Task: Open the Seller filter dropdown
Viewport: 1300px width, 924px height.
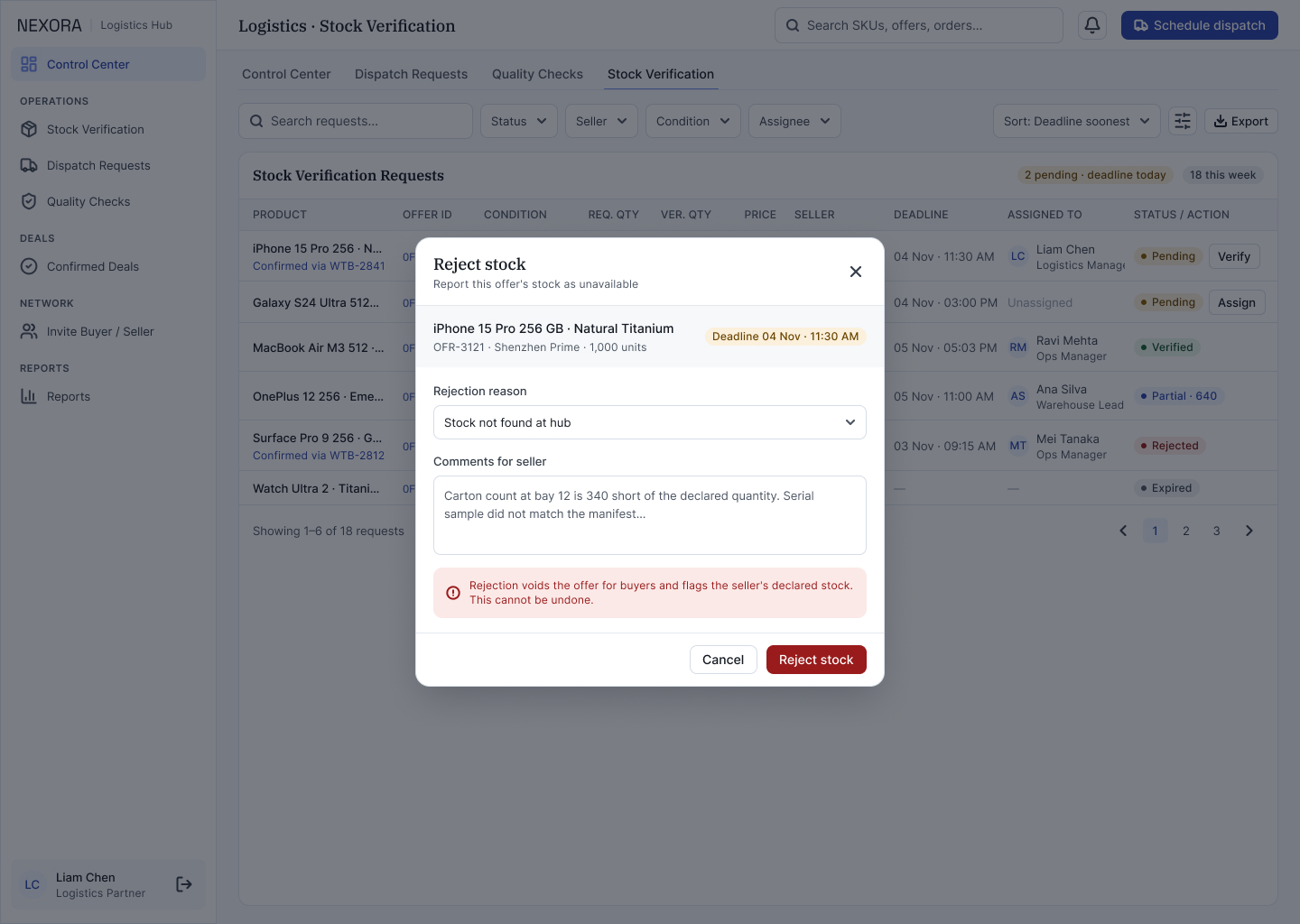Action: (x=601, y=121)
